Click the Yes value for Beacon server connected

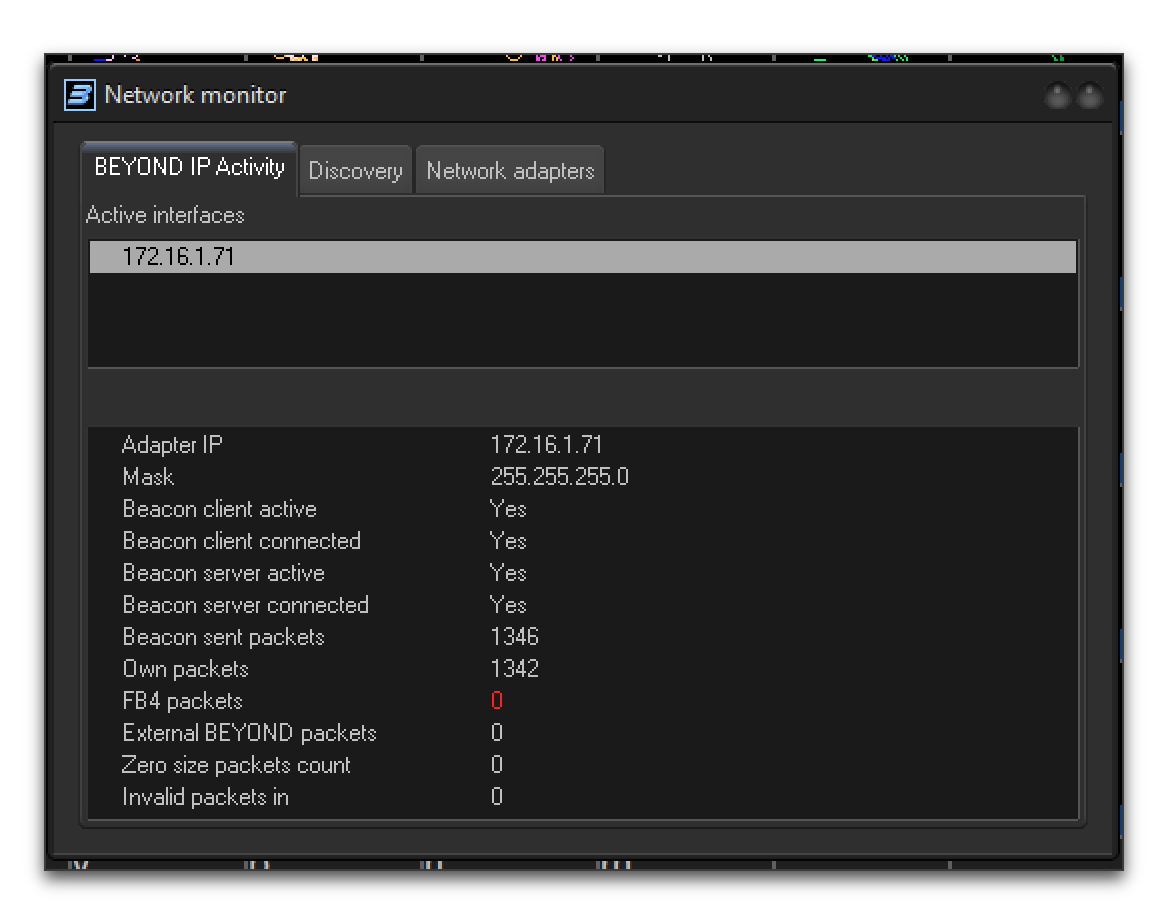click(x=508, y=605)
